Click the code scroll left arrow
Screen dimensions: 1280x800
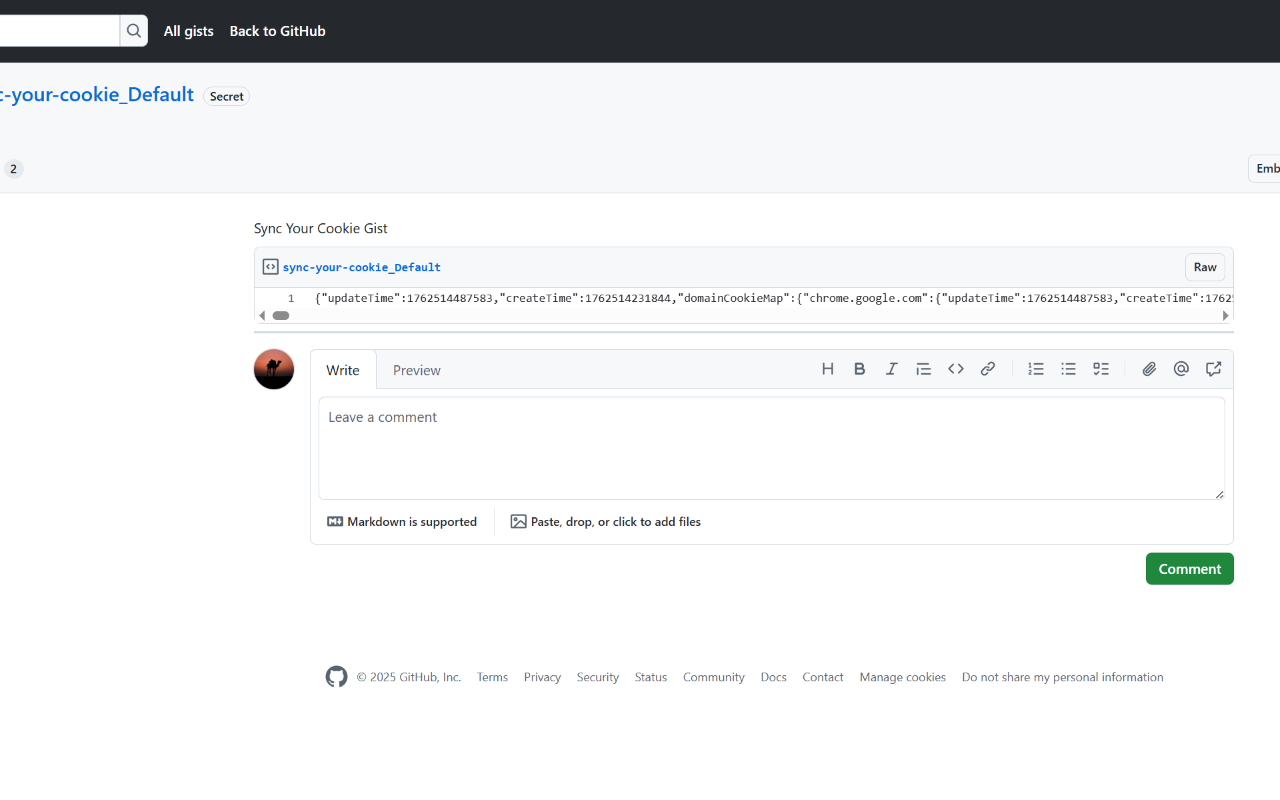[x=262, y=315]
